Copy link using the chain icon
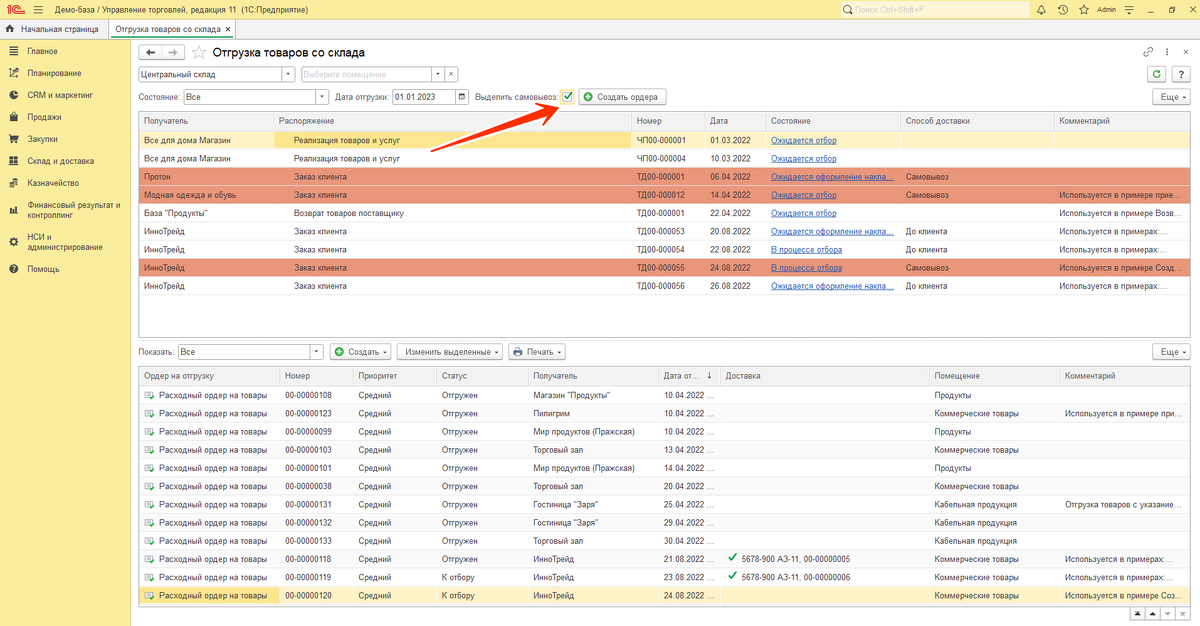Screen dimensions: 1200x626 tap(1149, 52)
